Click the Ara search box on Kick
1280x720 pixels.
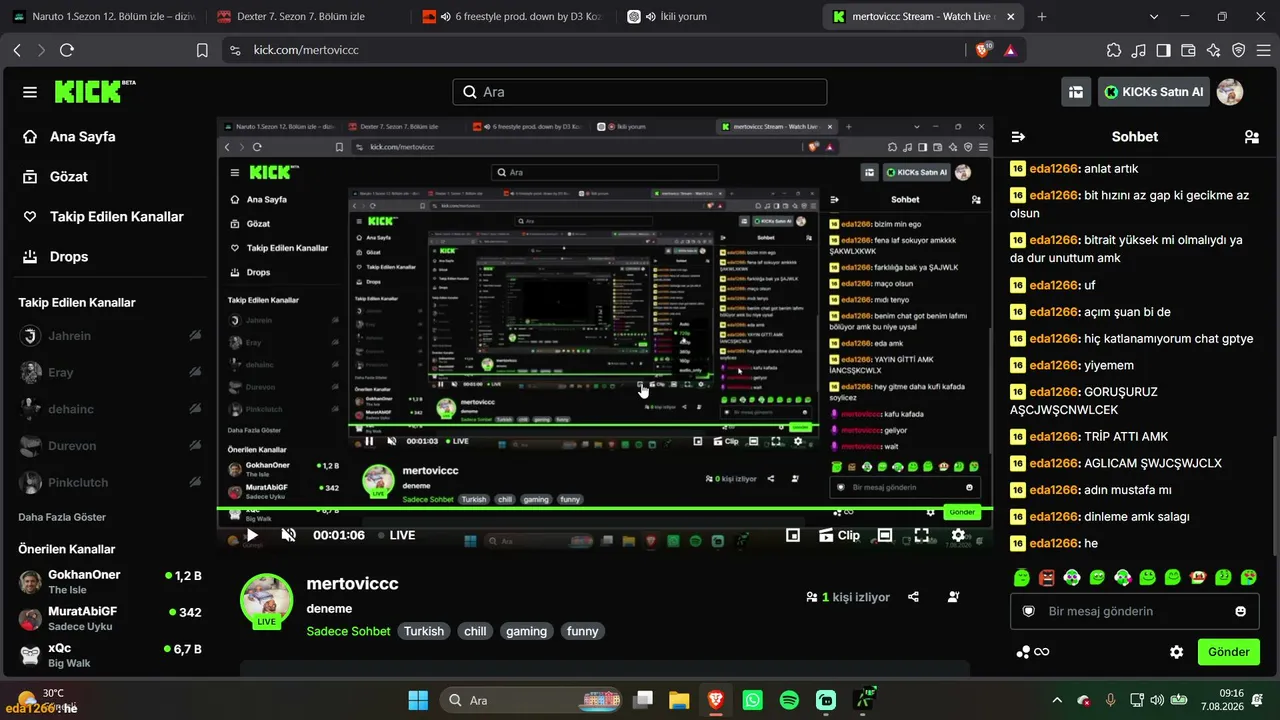coord(640,92)
